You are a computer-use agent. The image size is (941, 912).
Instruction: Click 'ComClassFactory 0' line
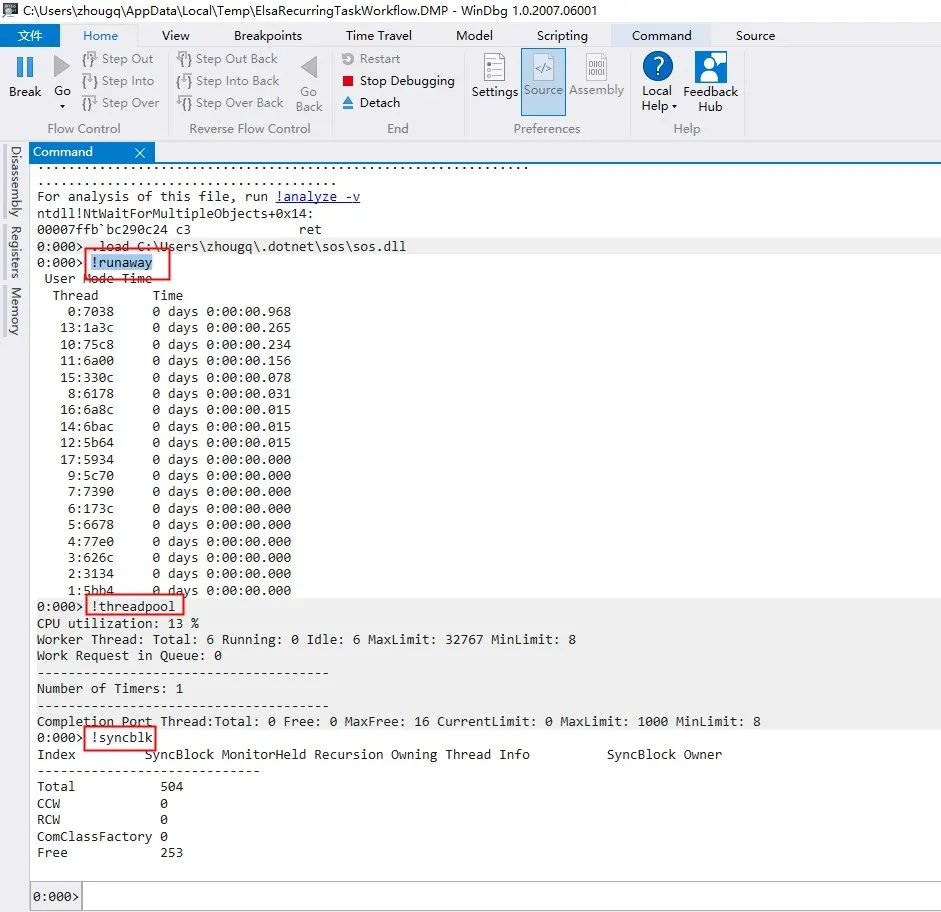point(102,836)
